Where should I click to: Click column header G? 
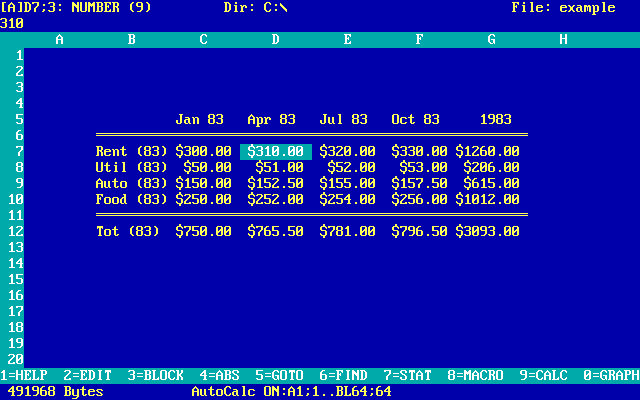[492, 39]
